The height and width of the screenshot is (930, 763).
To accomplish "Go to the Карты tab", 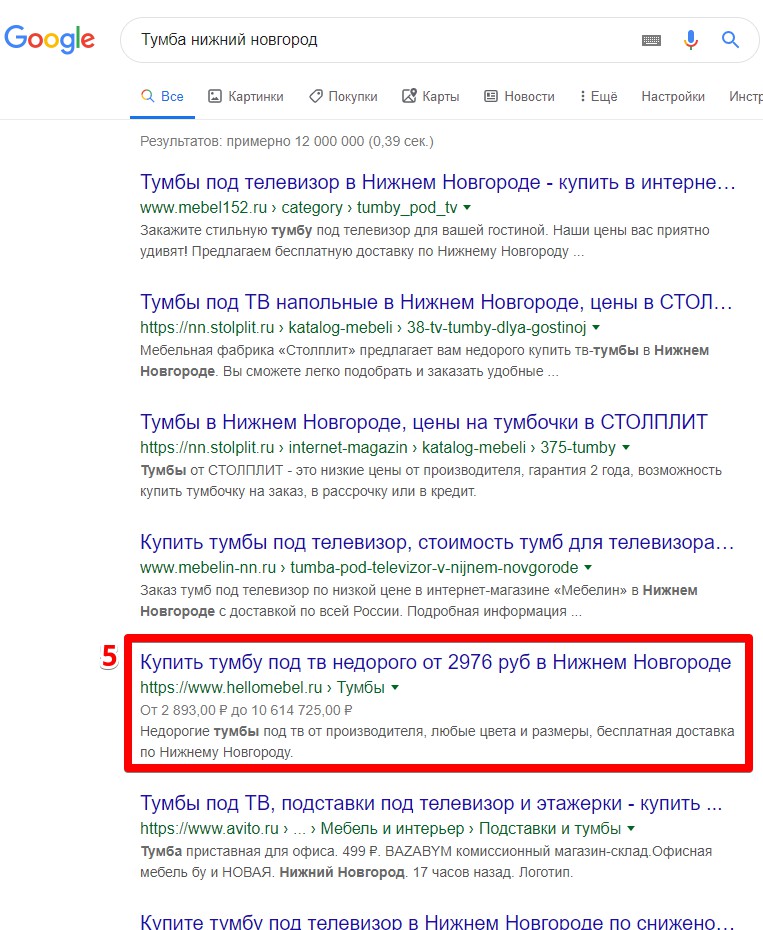I will pyautogui.click(x=430, y=96).
